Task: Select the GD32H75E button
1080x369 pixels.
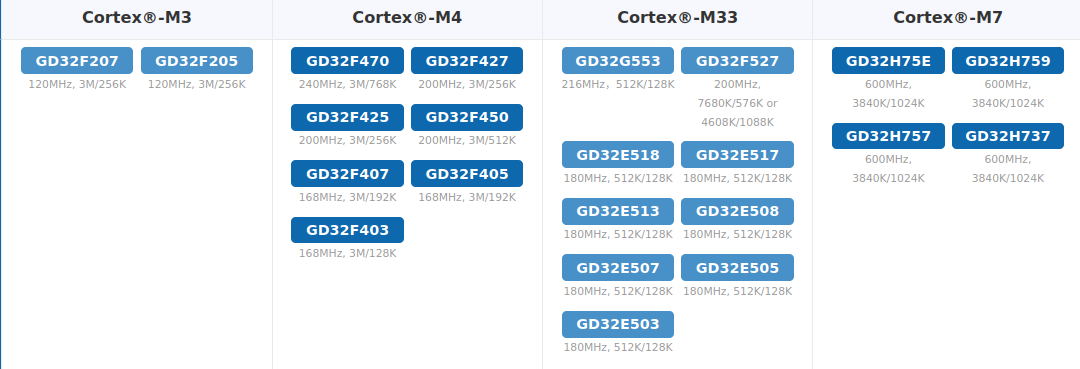Action: pyautogui.click(x=888, y=61)
